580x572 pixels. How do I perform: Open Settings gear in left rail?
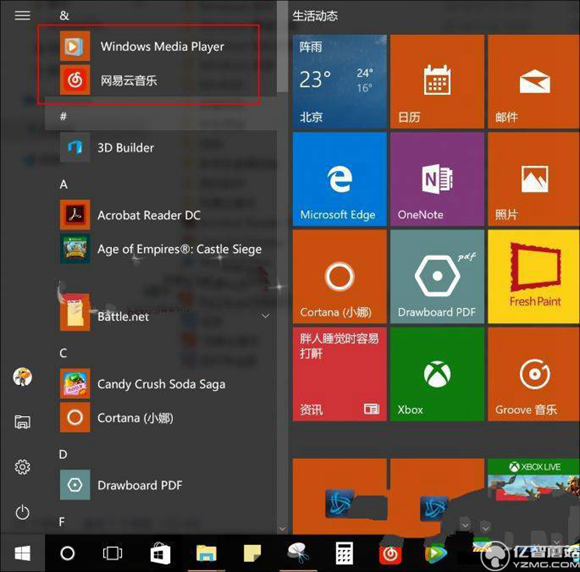coord(22,467)
